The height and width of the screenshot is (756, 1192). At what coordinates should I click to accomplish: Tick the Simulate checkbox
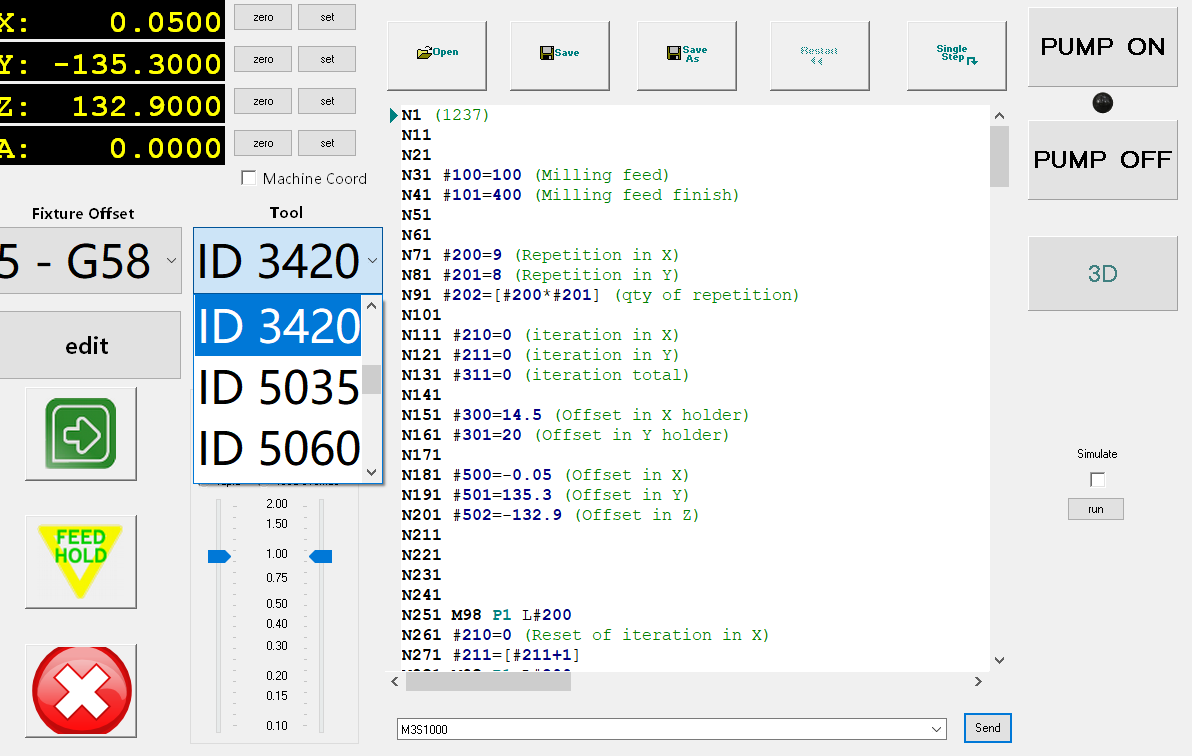point(1097,479)
